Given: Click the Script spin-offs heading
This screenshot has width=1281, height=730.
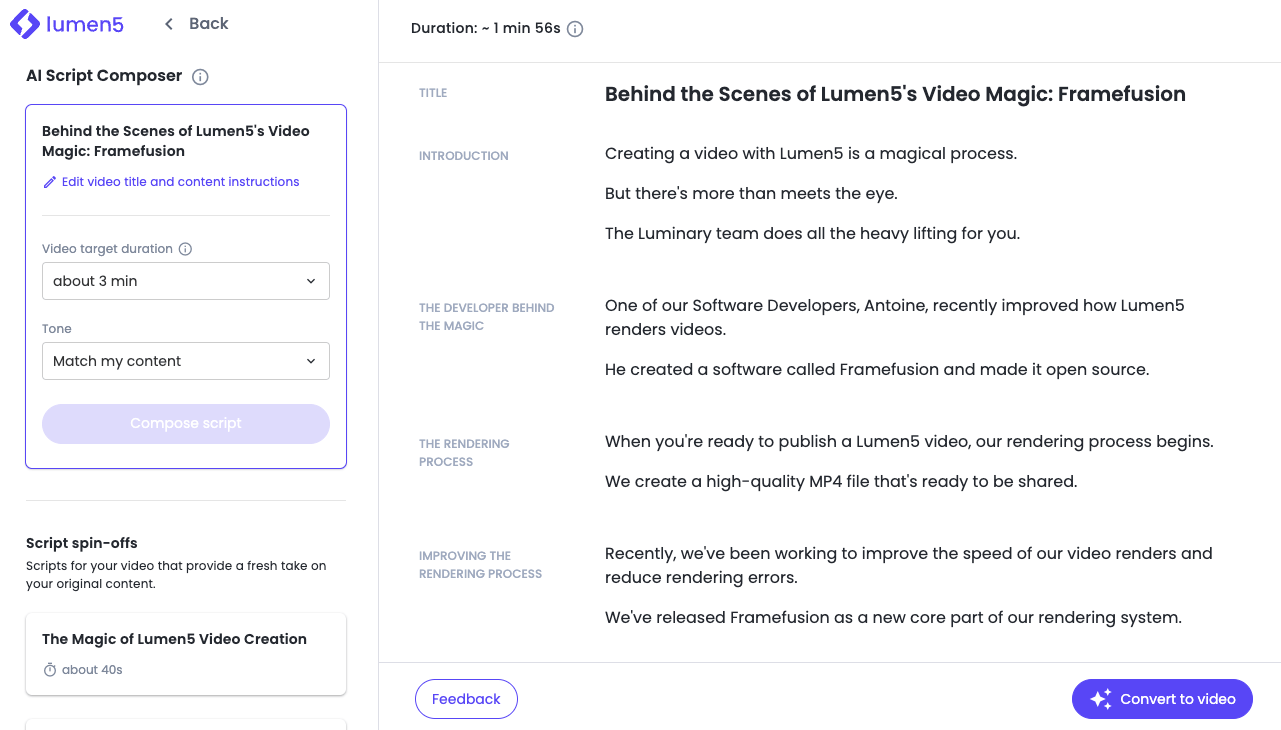Looking at the screenshot, I should click(82, 543).
